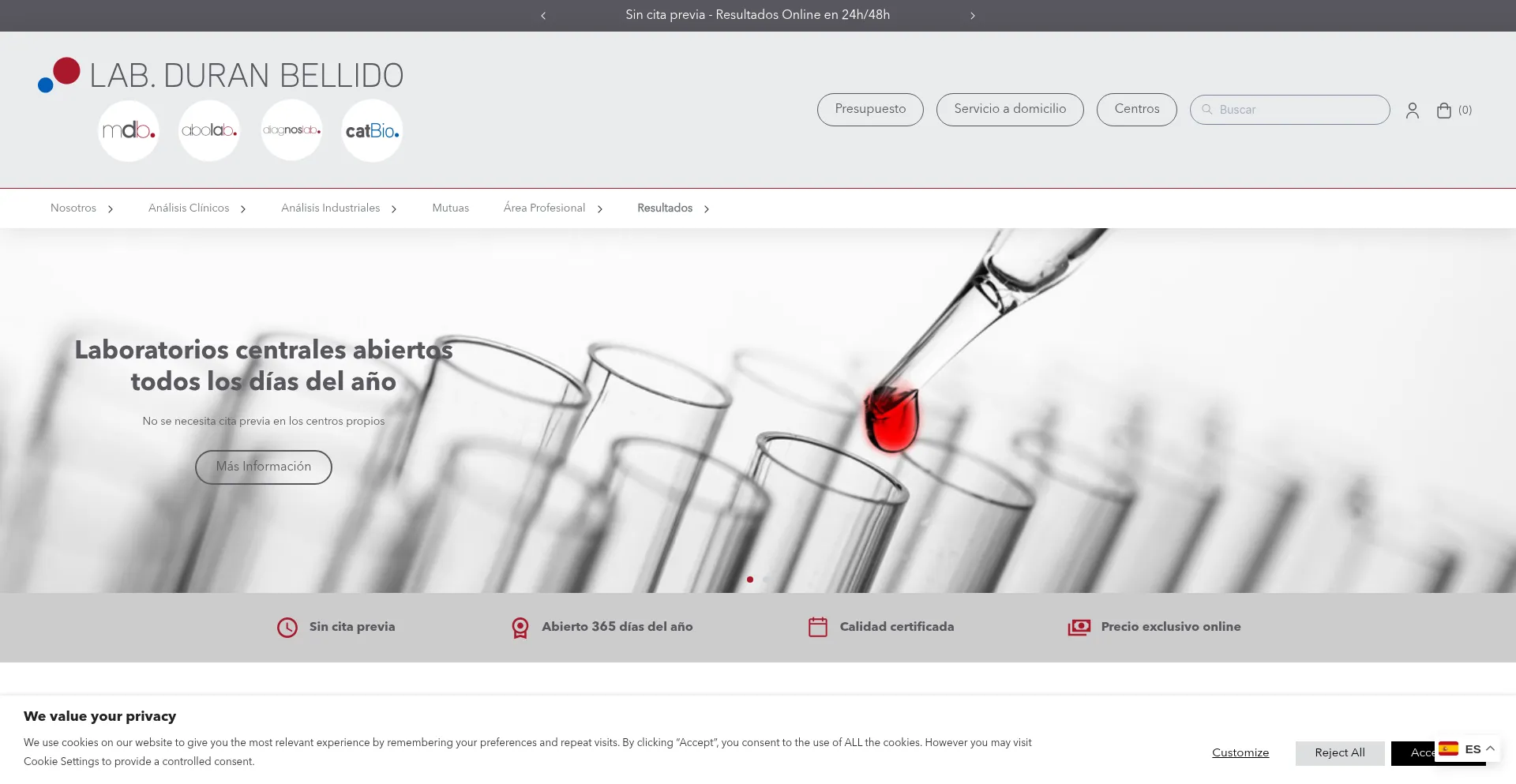Viewport: 1516px width, 784px height.
Task: Open the Mutuas menu item
Action: pyautogui.click(x=450, y=208)
